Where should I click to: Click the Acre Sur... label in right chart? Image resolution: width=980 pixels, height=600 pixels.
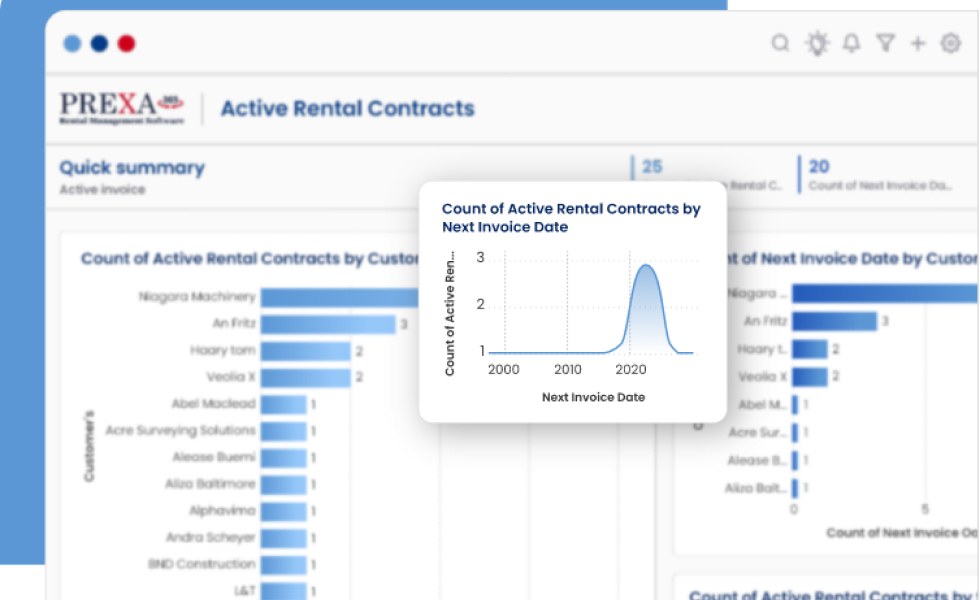tap(757, 432)
